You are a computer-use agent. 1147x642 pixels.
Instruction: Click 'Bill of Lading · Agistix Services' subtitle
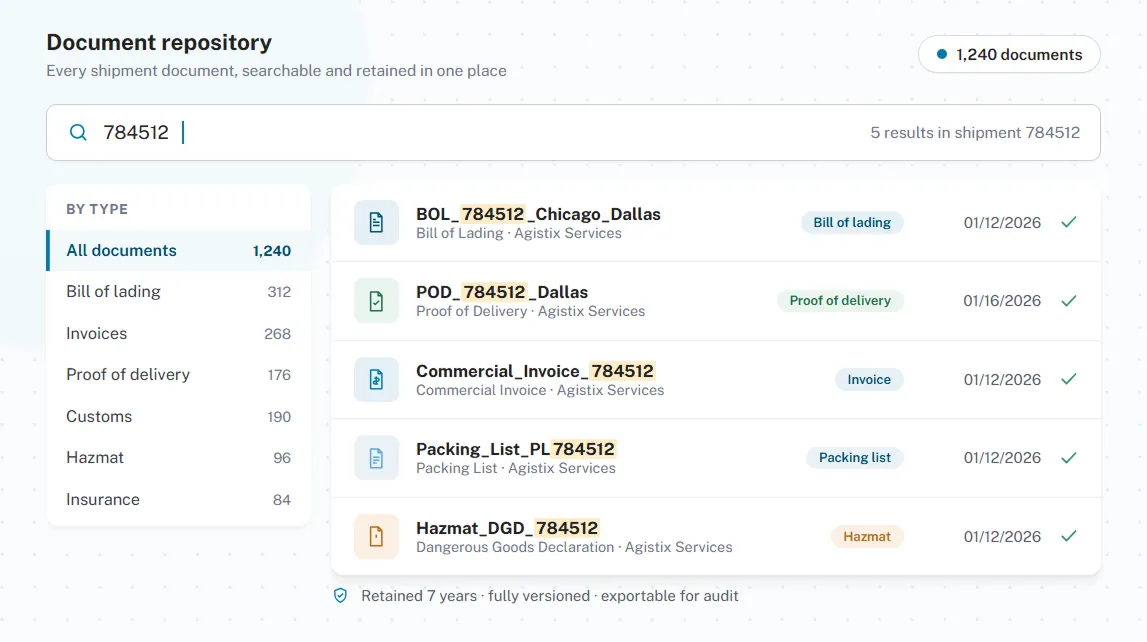(519, 233)
